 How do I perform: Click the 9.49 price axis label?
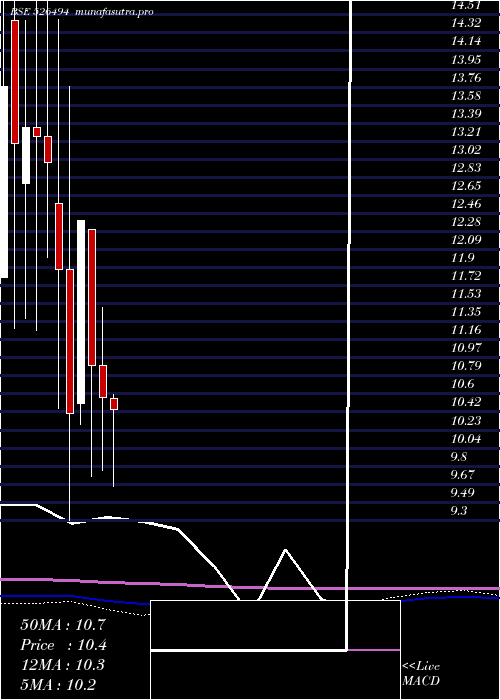click(x=462, y=492)
